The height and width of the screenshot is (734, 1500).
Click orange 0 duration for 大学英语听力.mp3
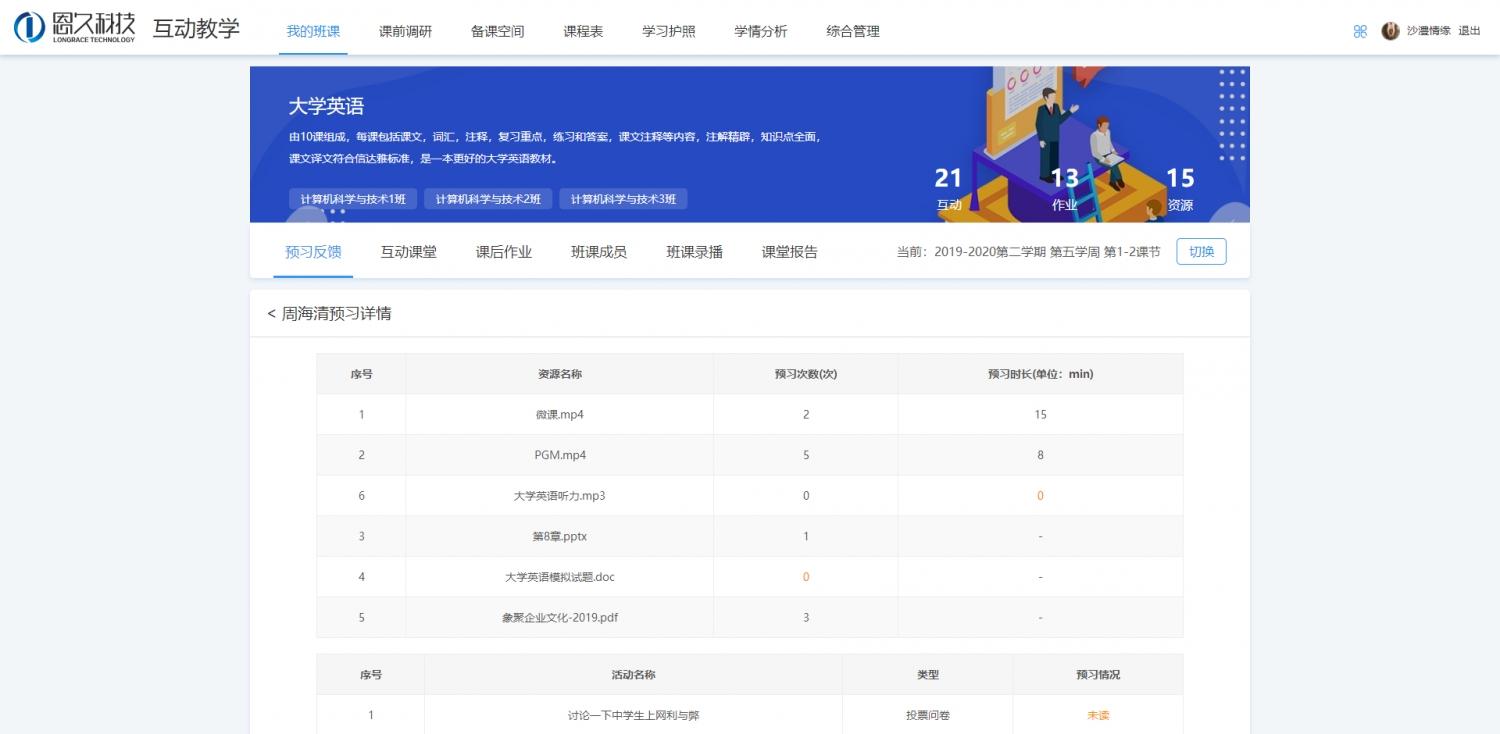pos(1040,496)
